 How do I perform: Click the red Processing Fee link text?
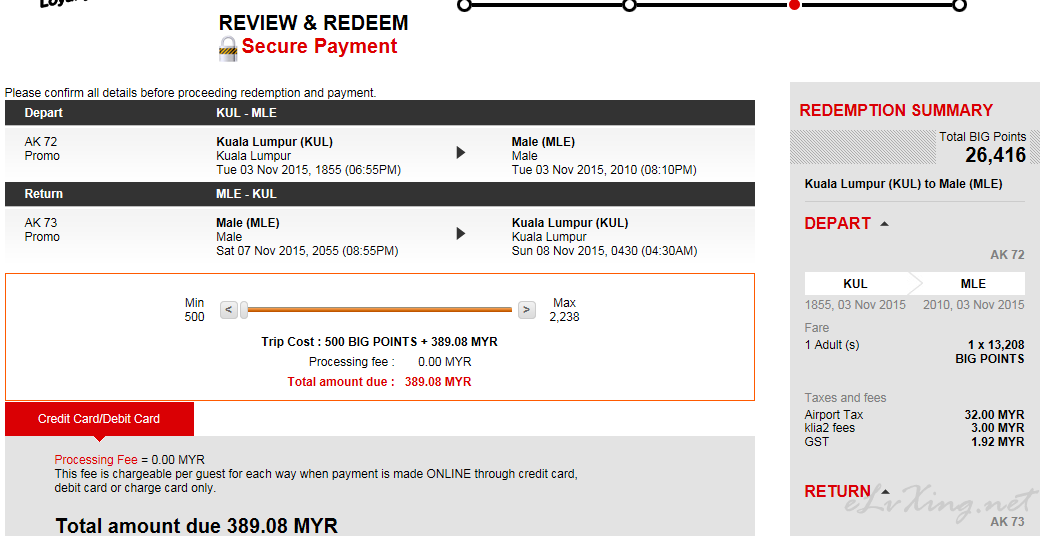(96, 460)
